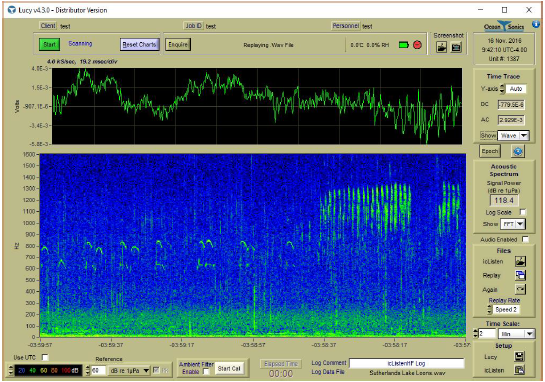Check the Use UTC checkbox
The width and height of the screenshot is (545, 382).
(45, 357)
